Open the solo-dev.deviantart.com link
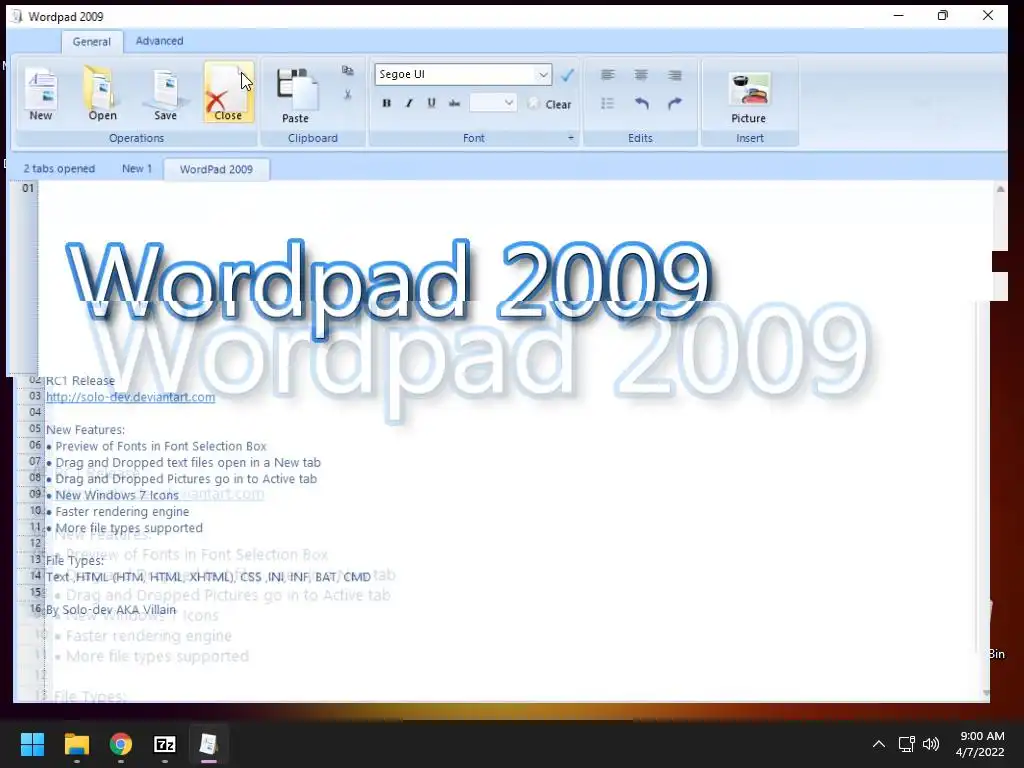Image resolution: width=1024 pixels, height=768 pixels. [x=130, y=397]
